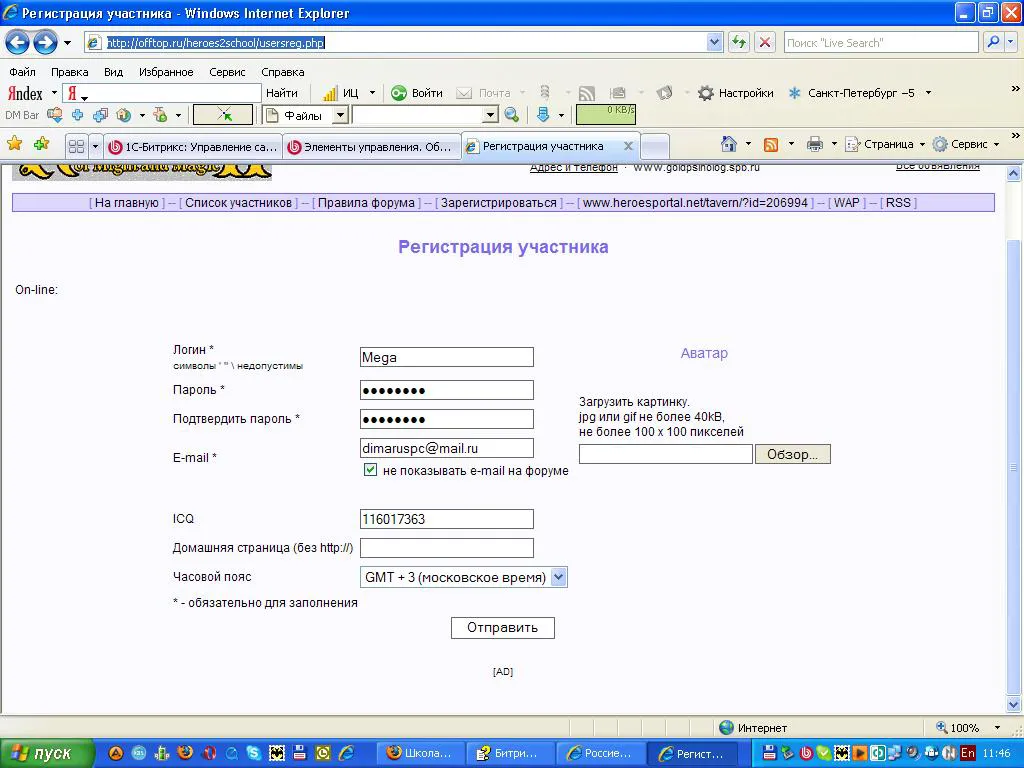Click the Home icon in command bar
The height and width of the screenshot is (768, 1024).
click(x=729, y=144)
